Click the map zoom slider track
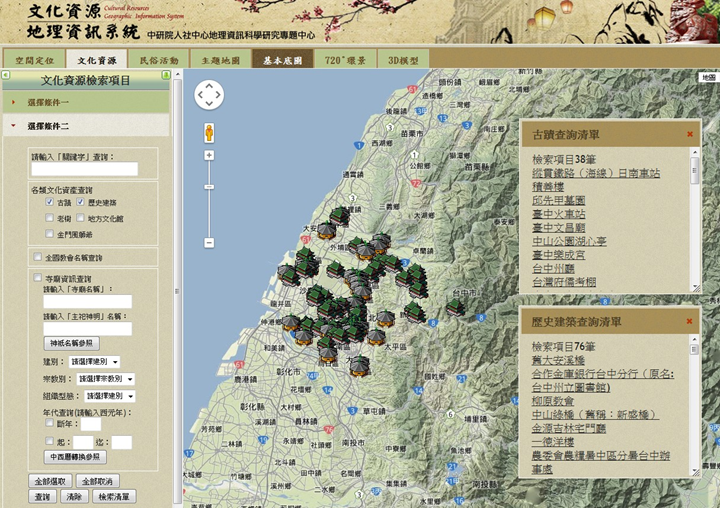 coord(209,200)
